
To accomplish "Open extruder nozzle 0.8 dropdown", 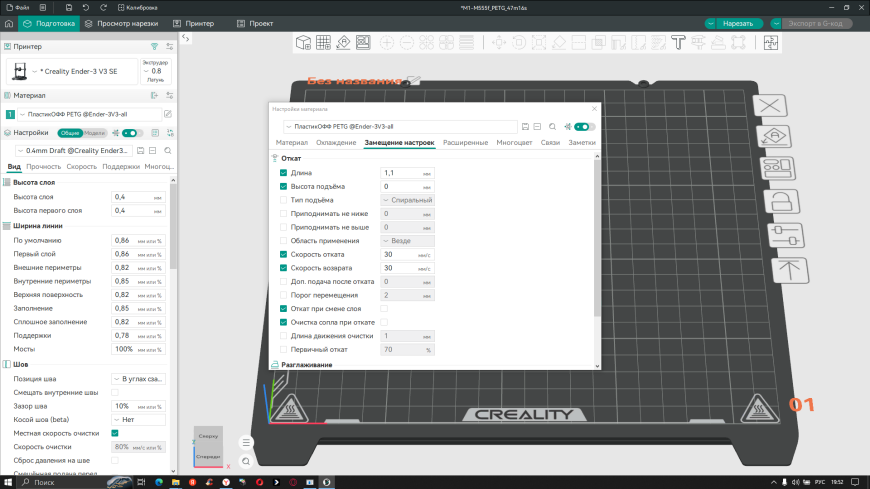I will [x=155, y=71].
